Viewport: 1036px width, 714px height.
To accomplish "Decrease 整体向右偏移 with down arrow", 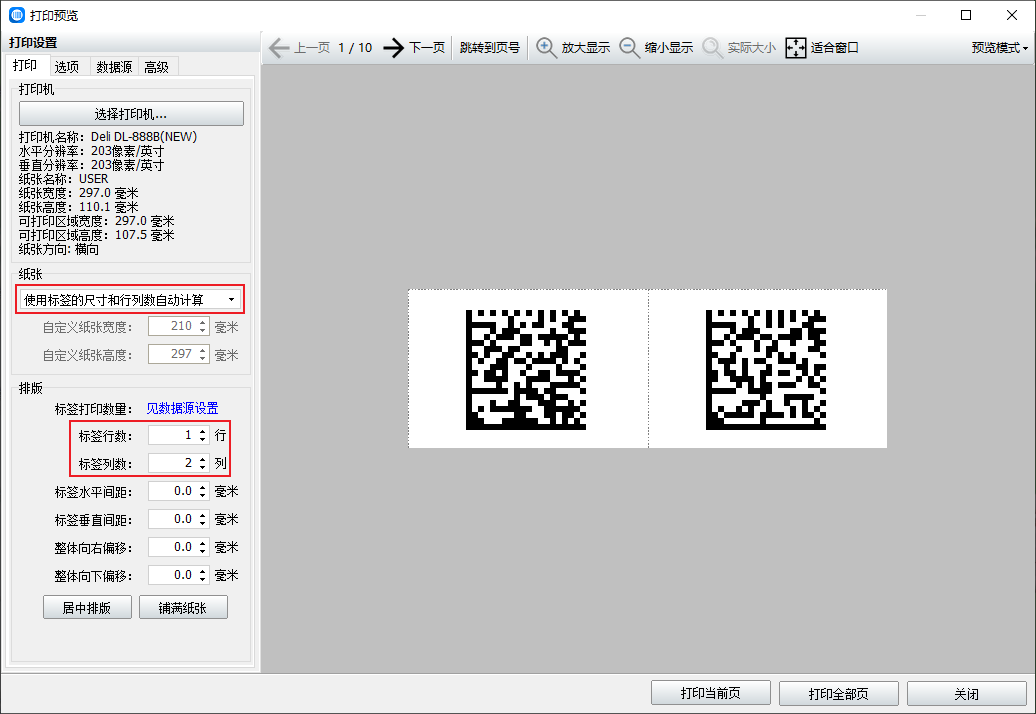I will coord(203,552).
